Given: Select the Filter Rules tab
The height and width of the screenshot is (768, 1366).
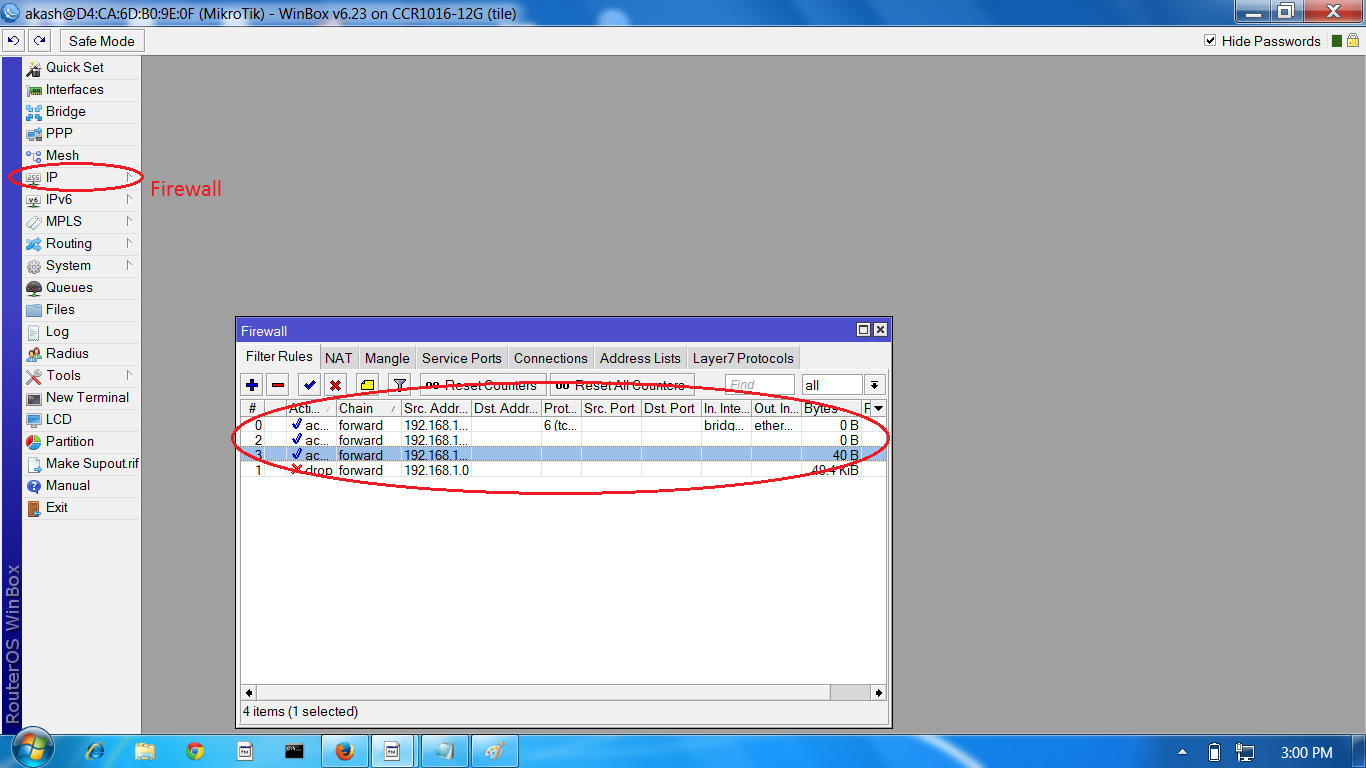Looking at the screenshot, I should [279, 357].
